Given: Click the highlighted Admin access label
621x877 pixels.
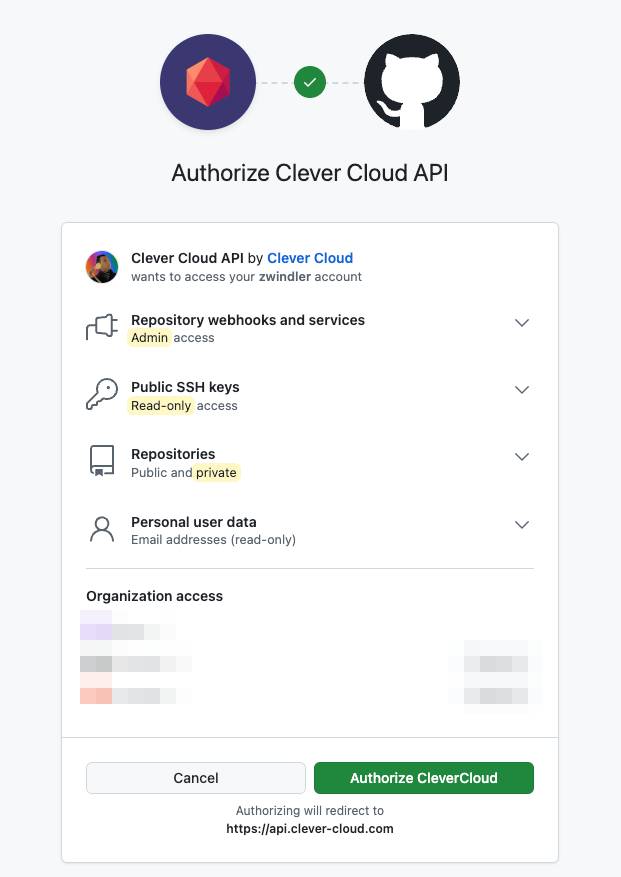Looking at the screenshot, I should point(149,338).
